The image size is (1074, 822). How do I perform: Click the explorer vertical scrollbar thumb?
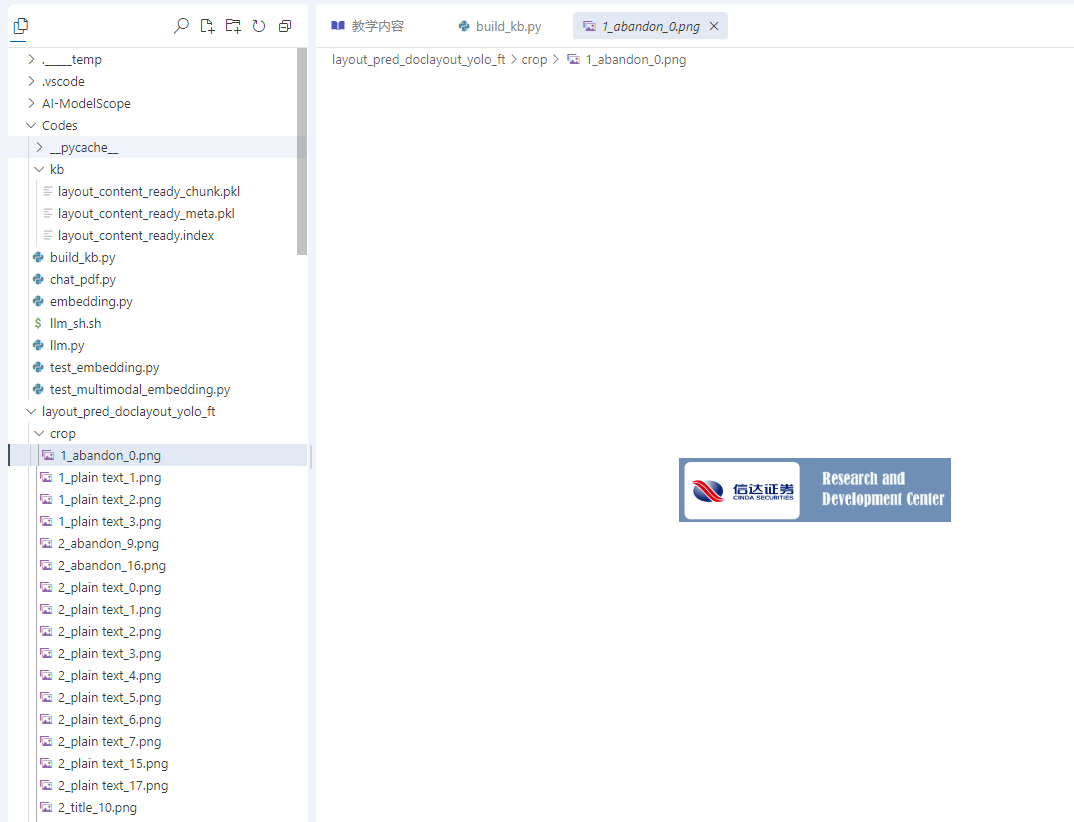point(302,151)
